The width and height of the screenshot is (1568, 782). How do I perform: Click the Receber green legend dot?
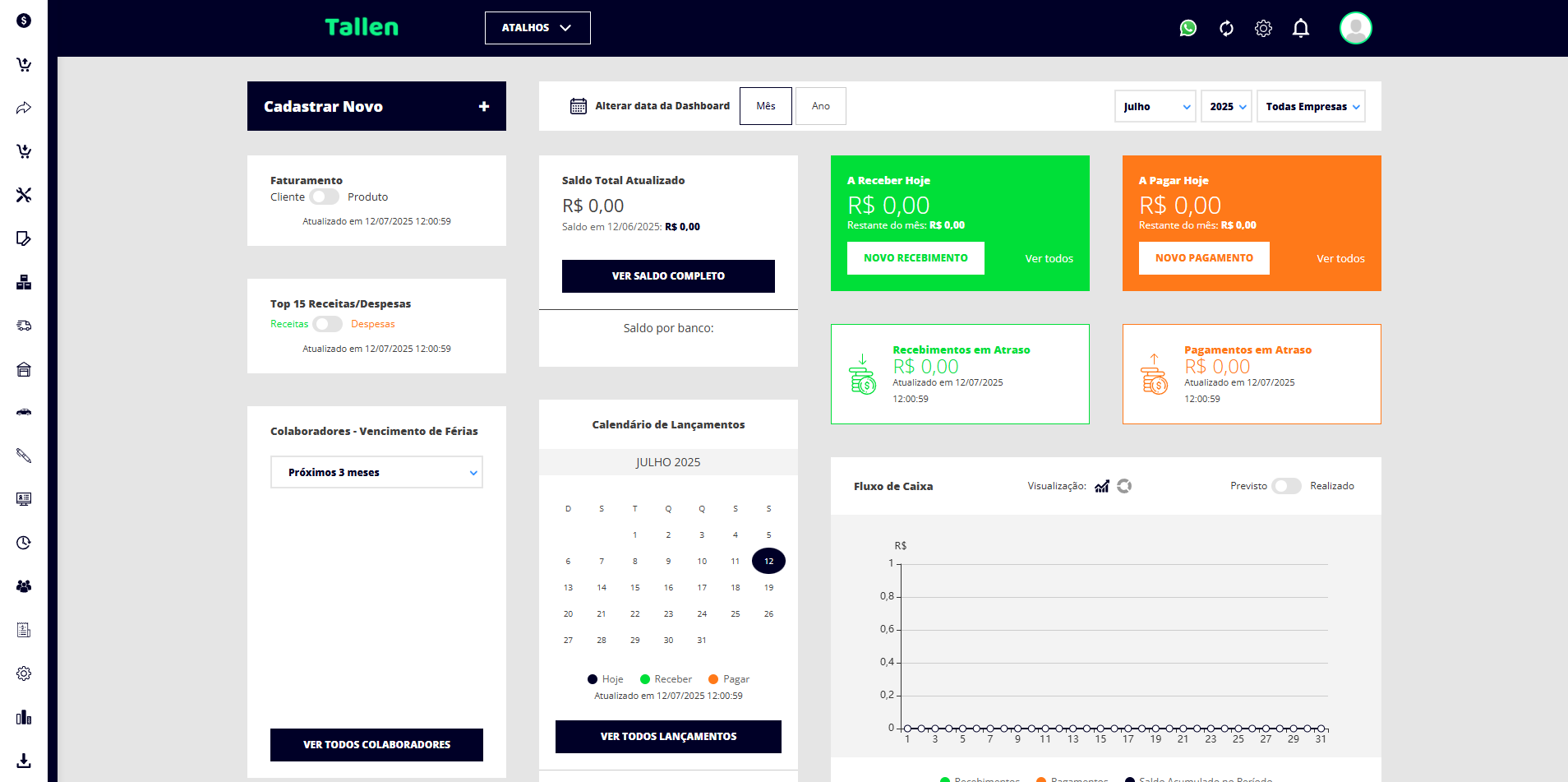coord(645,679)
